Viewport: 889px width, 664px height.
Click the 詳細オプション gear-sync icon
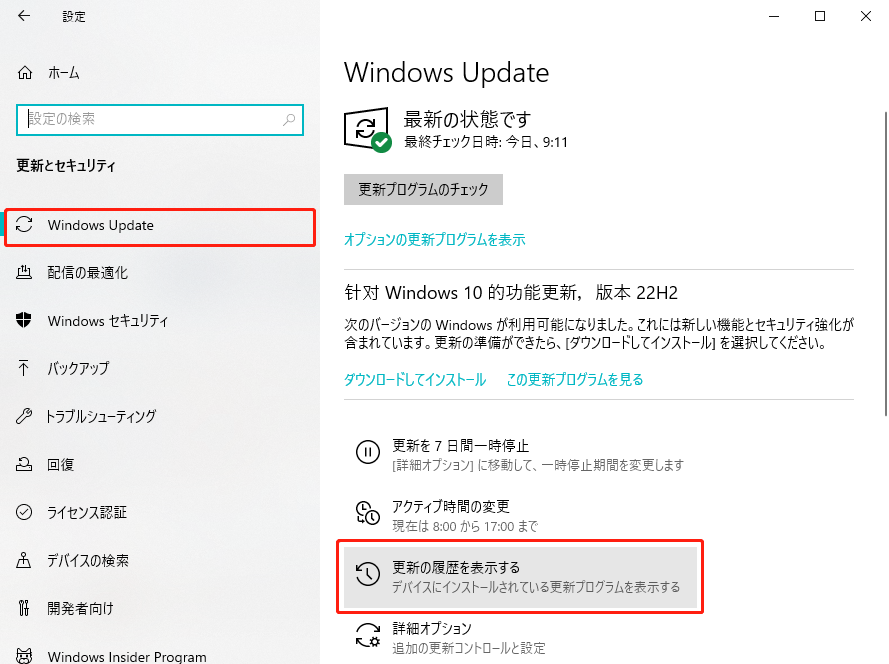tap(367, 635)
